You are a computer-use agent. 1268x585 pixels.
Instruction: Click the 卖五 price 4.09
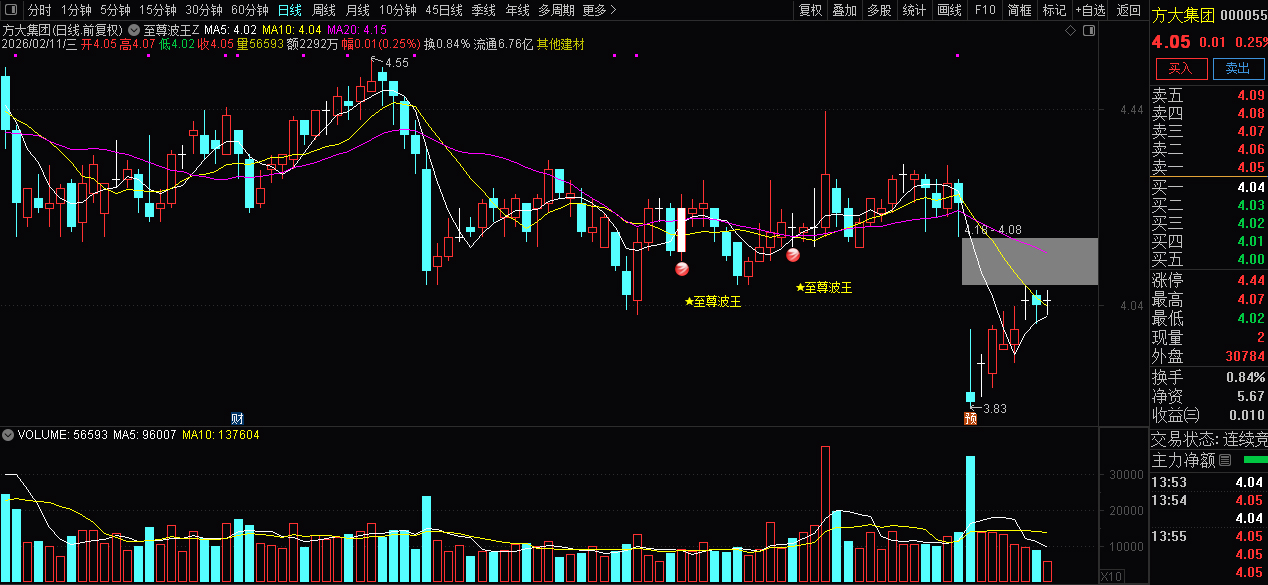[x=1250, y=96]
